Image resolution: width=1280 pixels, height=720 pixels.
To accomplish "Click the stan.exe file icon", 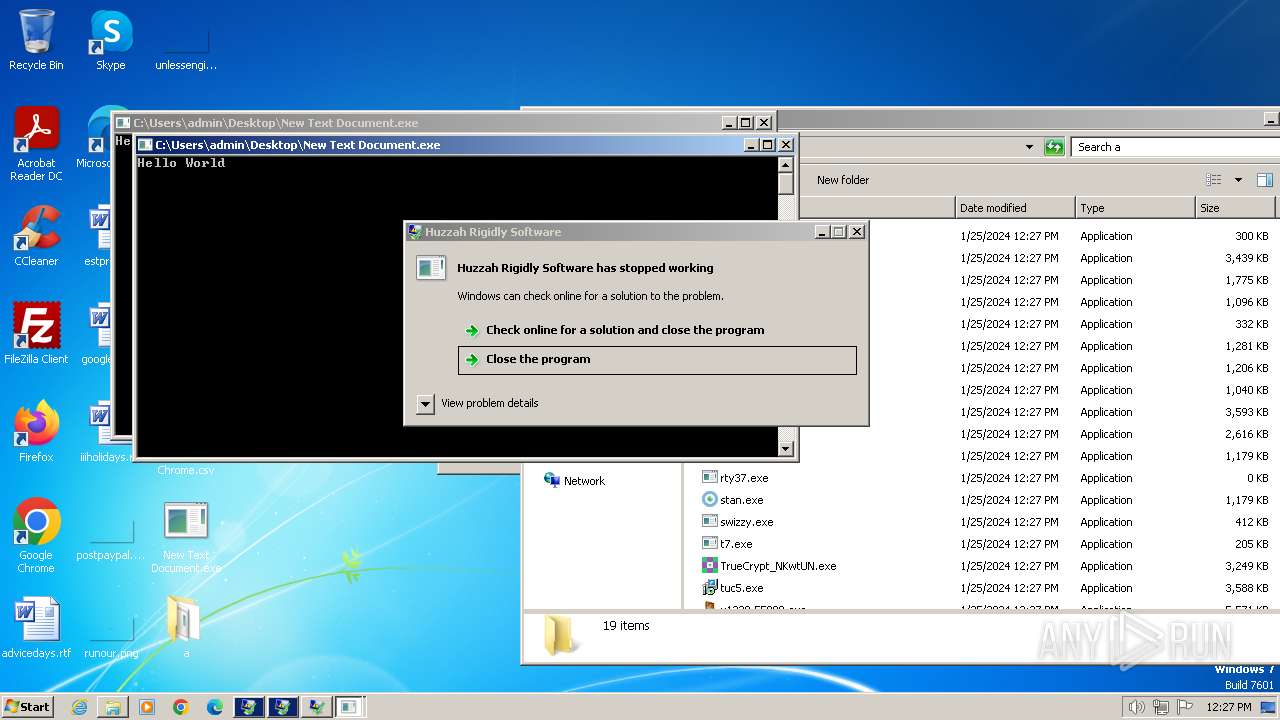I will tap(710, 500).
